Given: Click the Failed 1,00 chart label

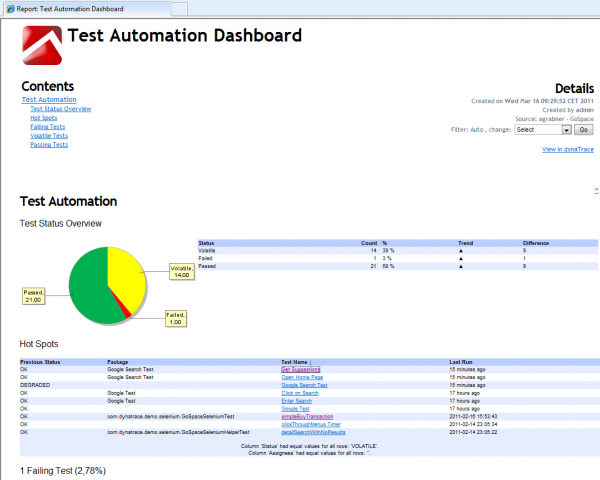Looking at the screenshot, I should (176, 318).
